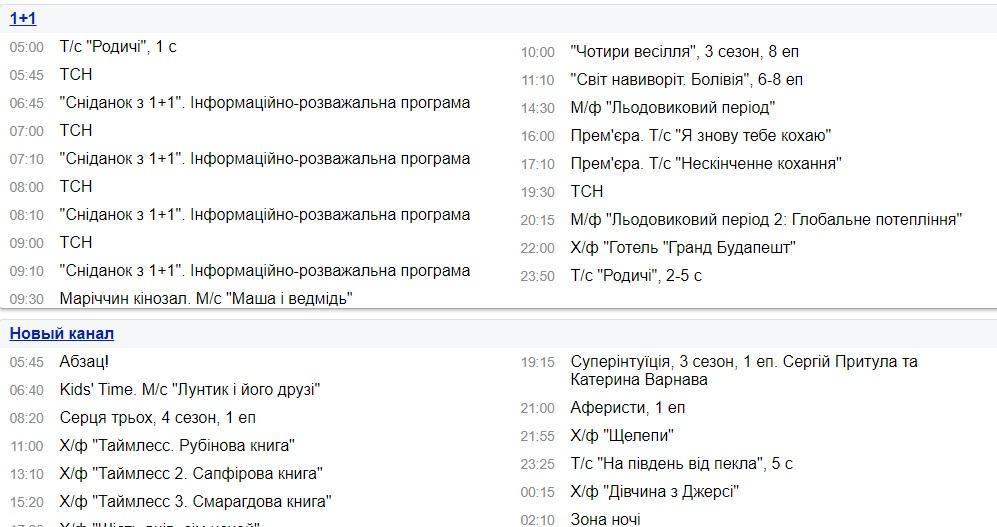This screenshot has width=997, height=527.
Task: Select Аферисти, 1 еп listing
Action: pyautogui.click(x=628, y=407)
